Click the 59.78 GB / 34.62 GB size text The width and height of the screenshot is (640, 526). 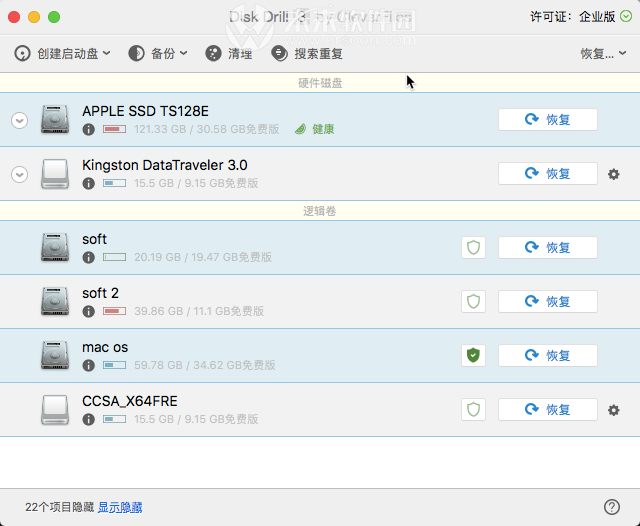(x=205, y=365)
